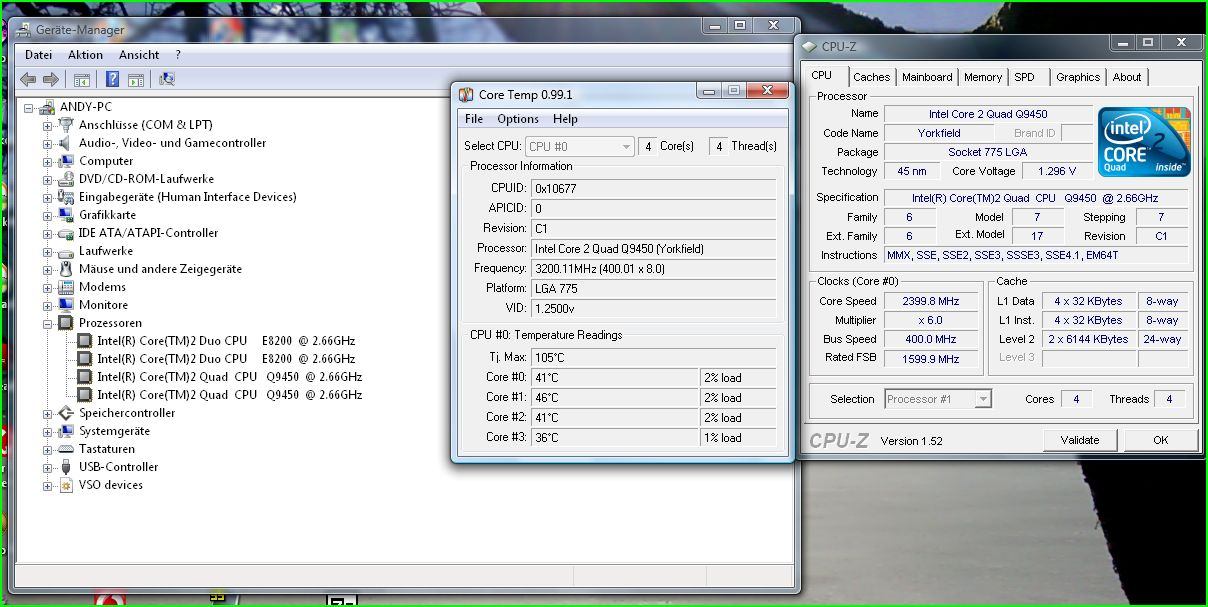
Task: Switch to the Caches tab in CPU-Z
Action: (872, 77)
